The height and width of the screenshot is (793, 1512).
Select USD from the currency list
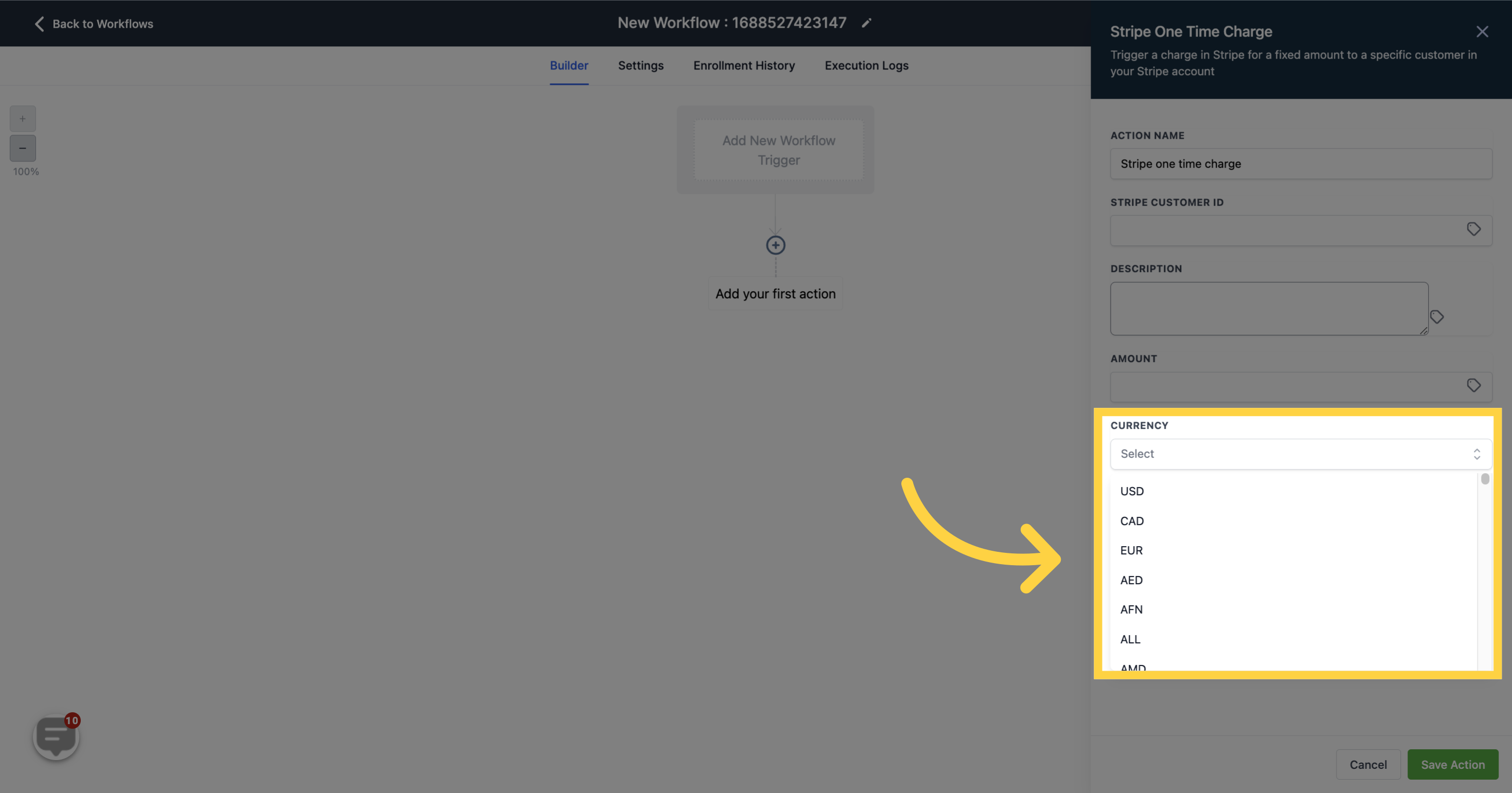coord(1293,492)
